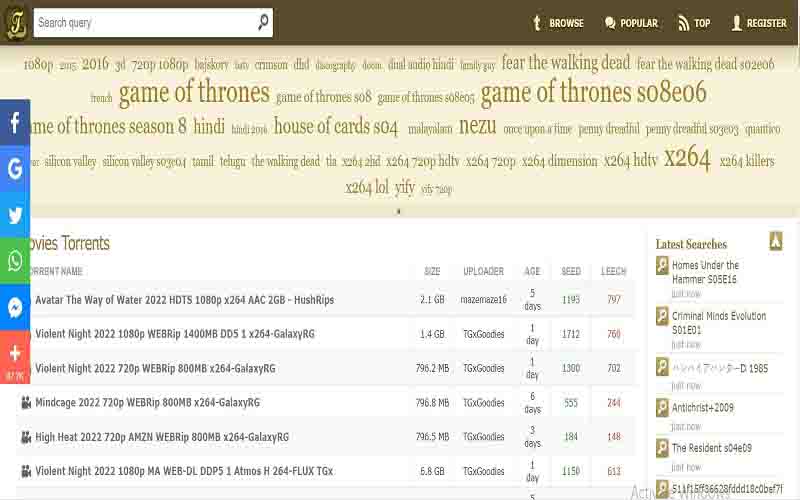Open the Top torrents menu
The width and height of the screenshot is (800, 500).
pyautogui.click(x=694, y=23)
